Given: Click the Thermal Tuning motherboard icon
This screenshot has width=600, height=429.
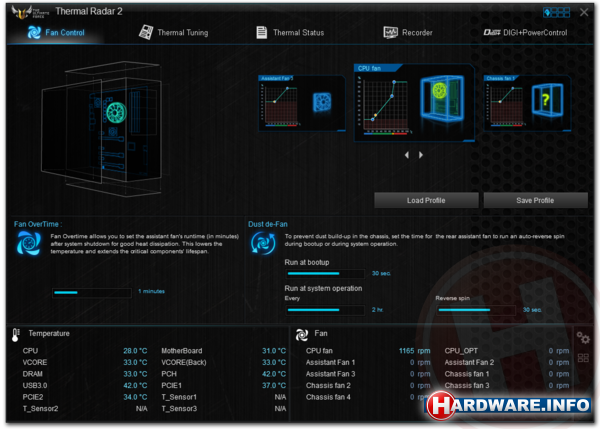Looking at the screenshot, I should tap(146, 33).
